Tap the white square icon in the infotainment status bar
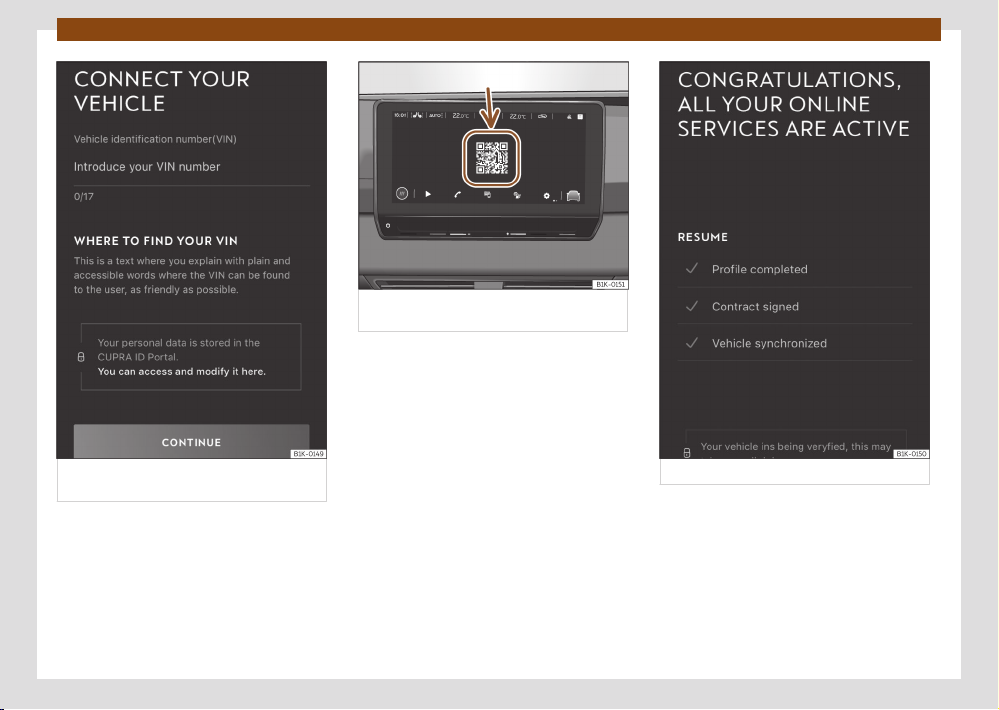This screenshot has height=710, width=999. tap(580, 117)
